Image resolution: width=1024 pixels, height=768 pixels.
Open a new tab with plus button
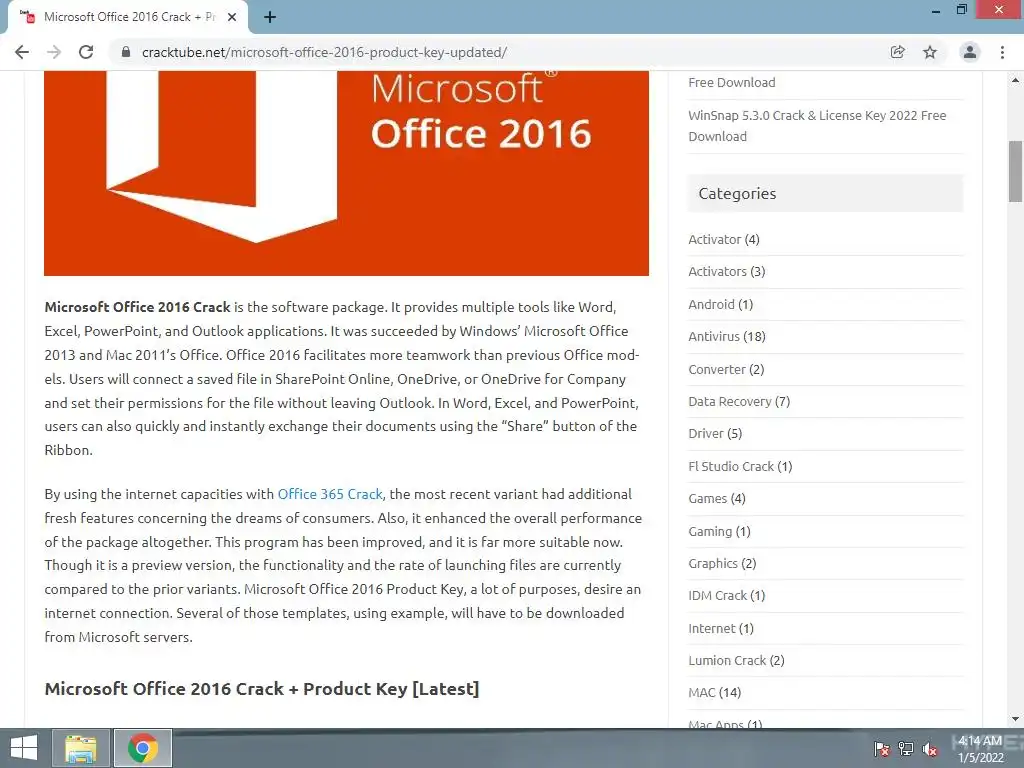[x=270, y=17]
